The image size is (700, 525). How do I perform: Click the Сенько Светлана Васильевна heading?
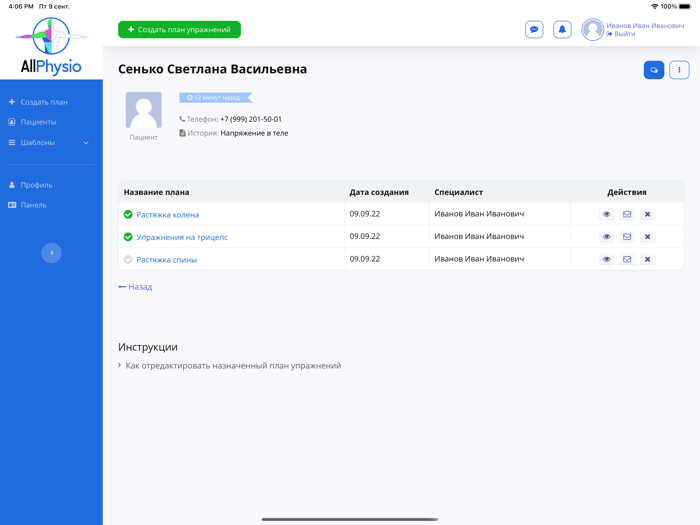tap(212, 69)
